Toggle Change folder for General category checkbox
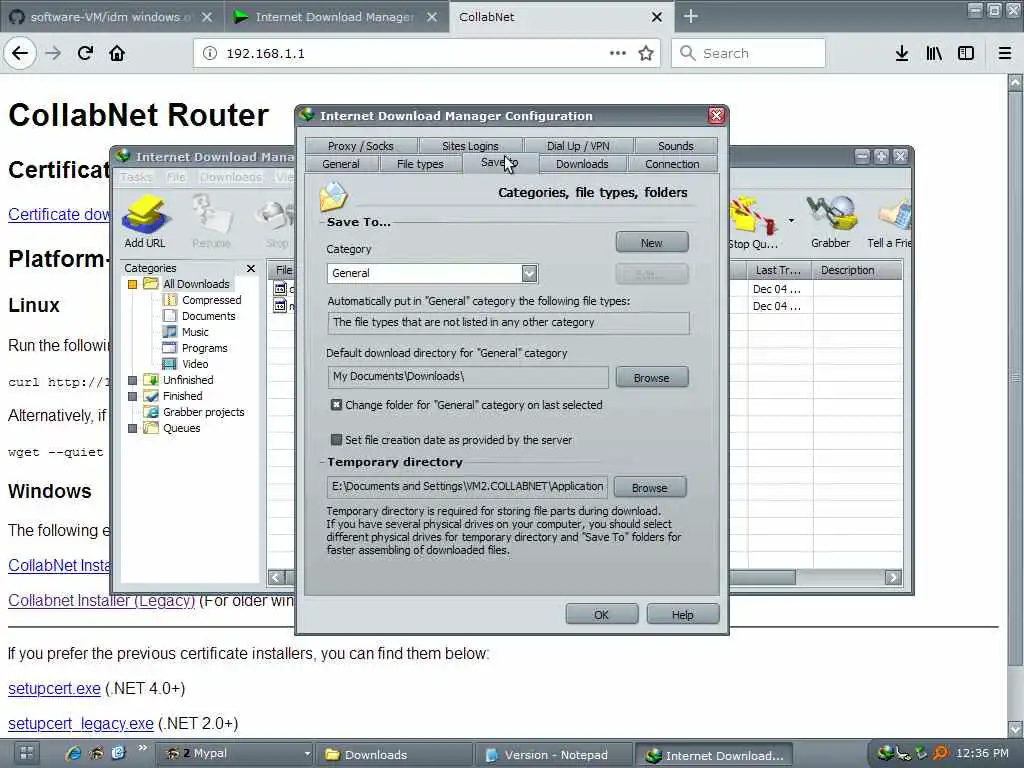1024x768 pixels. click(336, 405)
